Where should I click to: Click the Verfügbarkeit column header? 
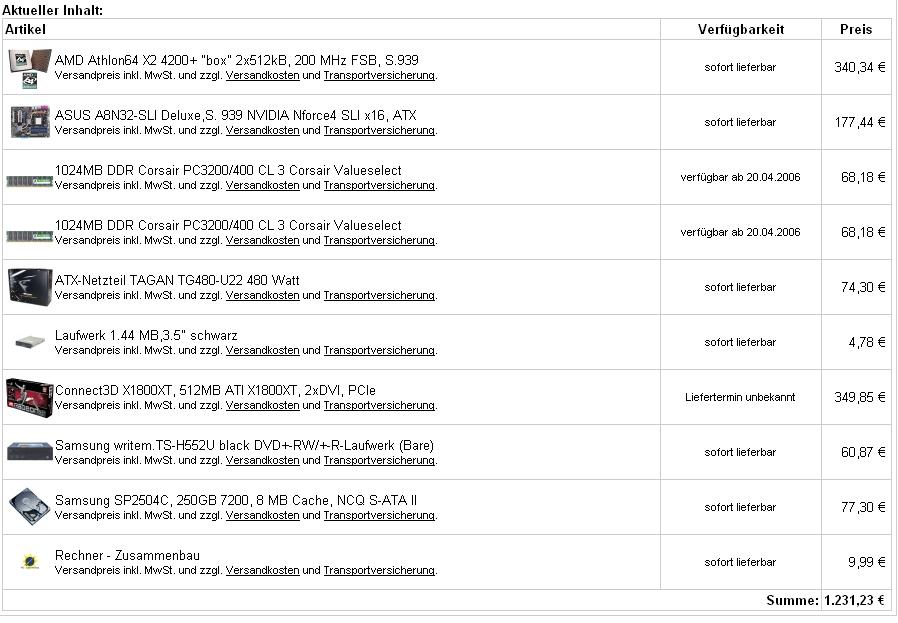[741, 30]
